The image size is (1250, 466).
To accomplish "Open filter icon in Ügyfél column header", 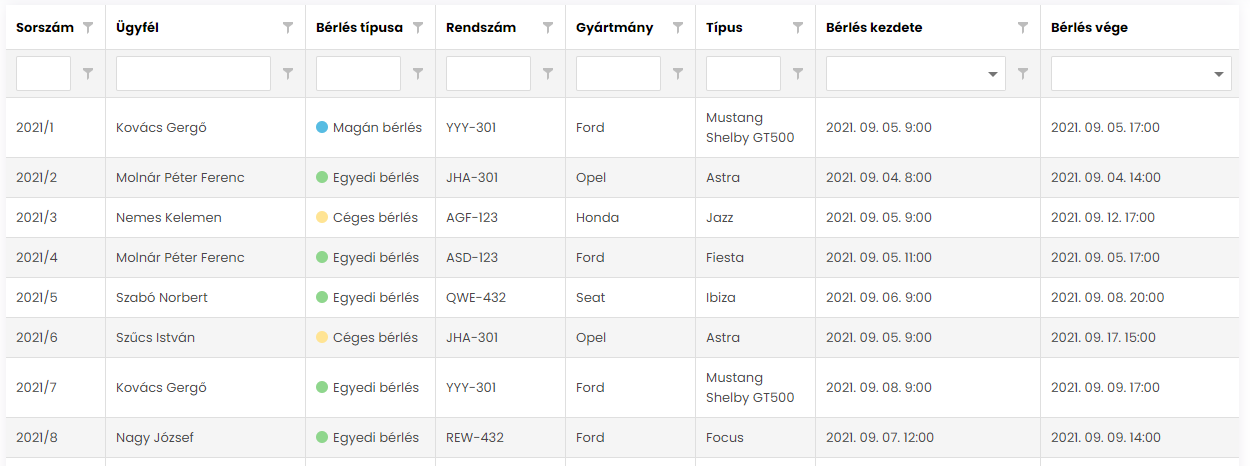I will [x=288, y=28].
